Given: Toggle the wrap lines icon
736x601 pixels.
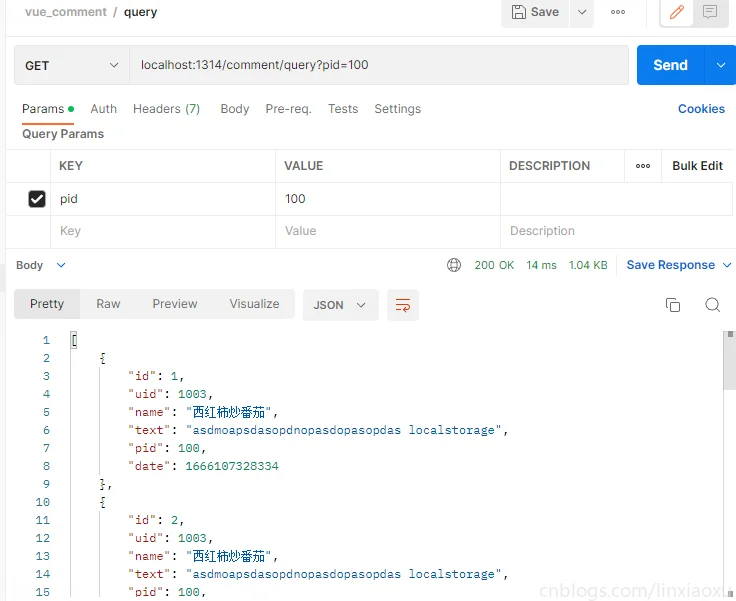Looking at the screenshot, I should (x=403, y=305).
